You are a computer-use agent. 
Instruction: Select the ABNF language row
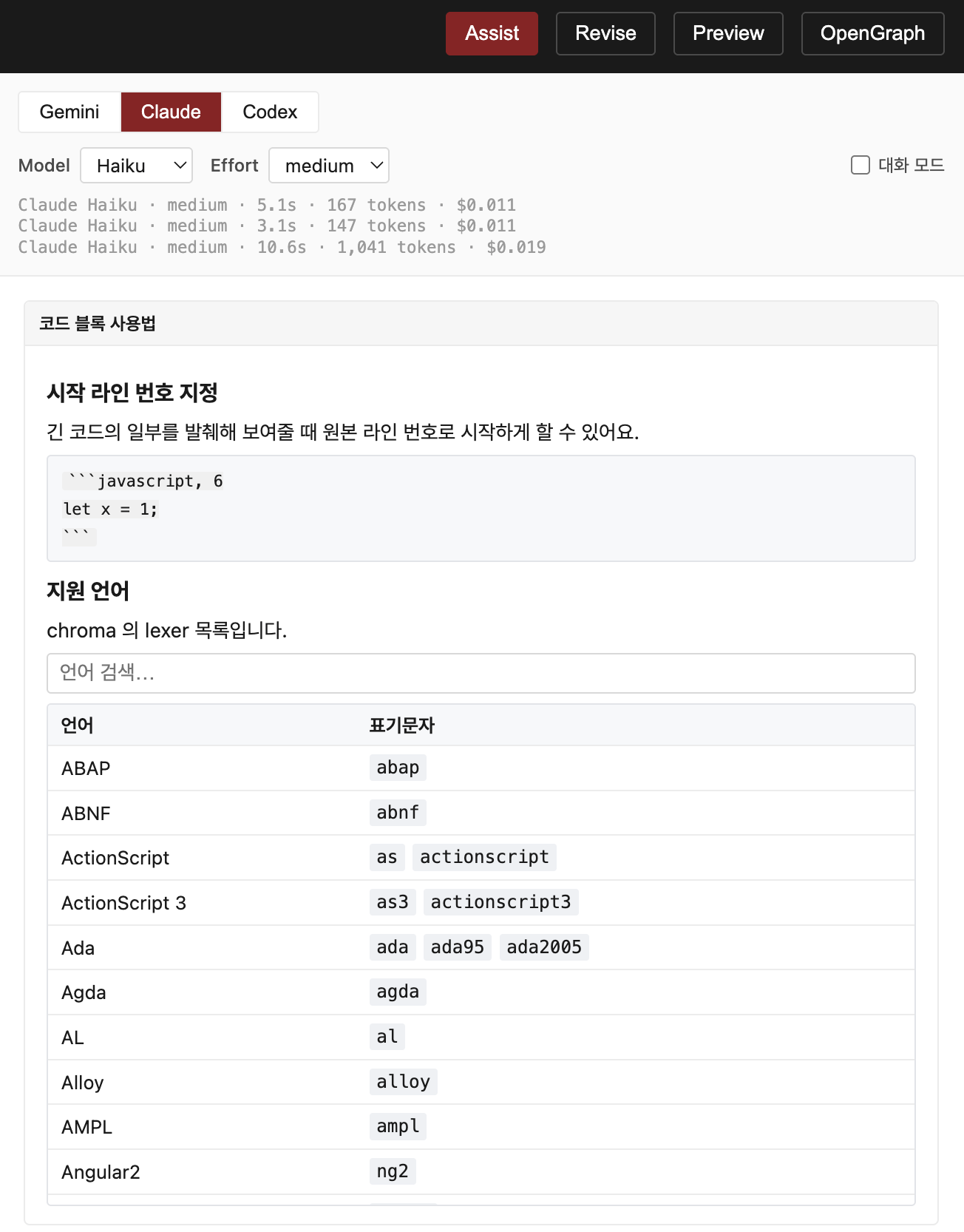click(x=481, y=813)
